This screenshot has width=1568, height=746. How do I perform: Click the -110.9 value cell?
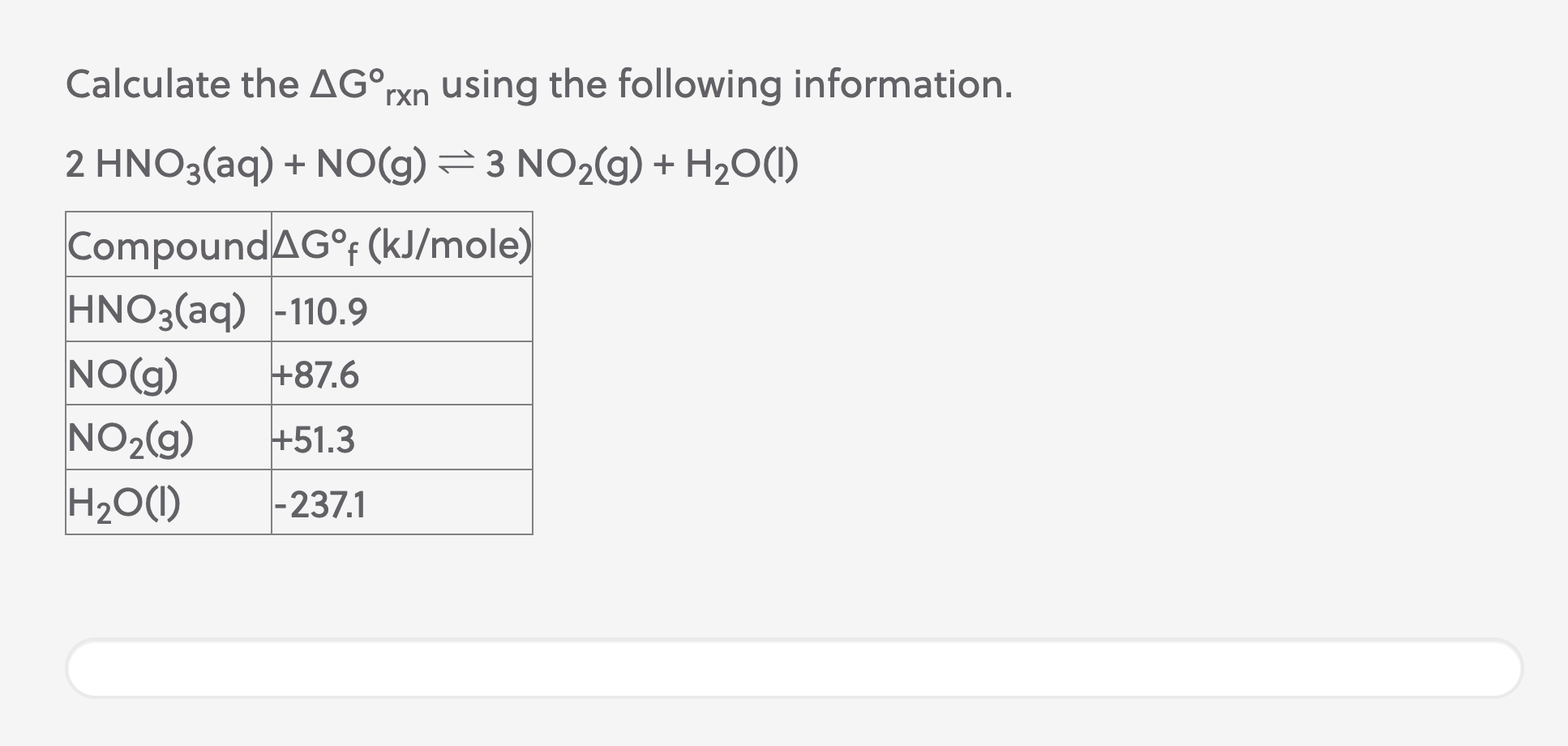tap(319, 310)
